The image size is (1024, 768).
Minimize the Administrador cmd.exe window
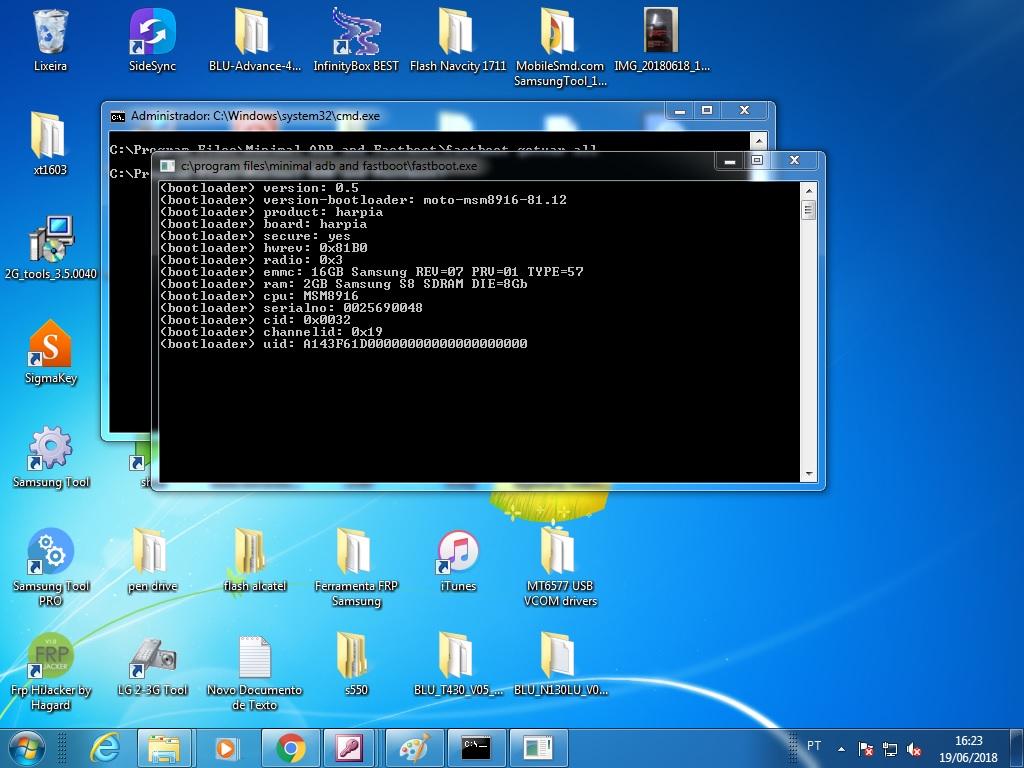coord(680,110)
